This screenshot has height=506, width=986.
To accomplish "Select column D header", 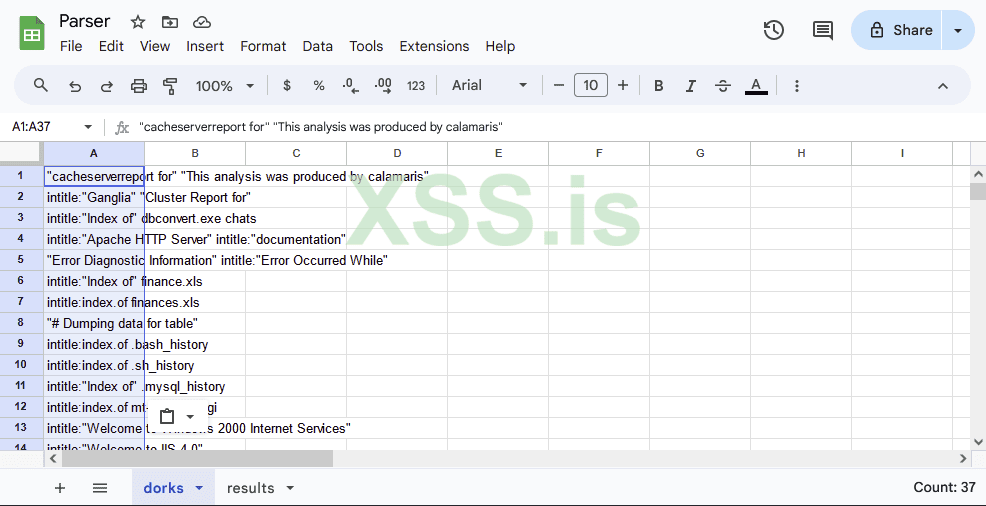I will (x=397, y=153).
